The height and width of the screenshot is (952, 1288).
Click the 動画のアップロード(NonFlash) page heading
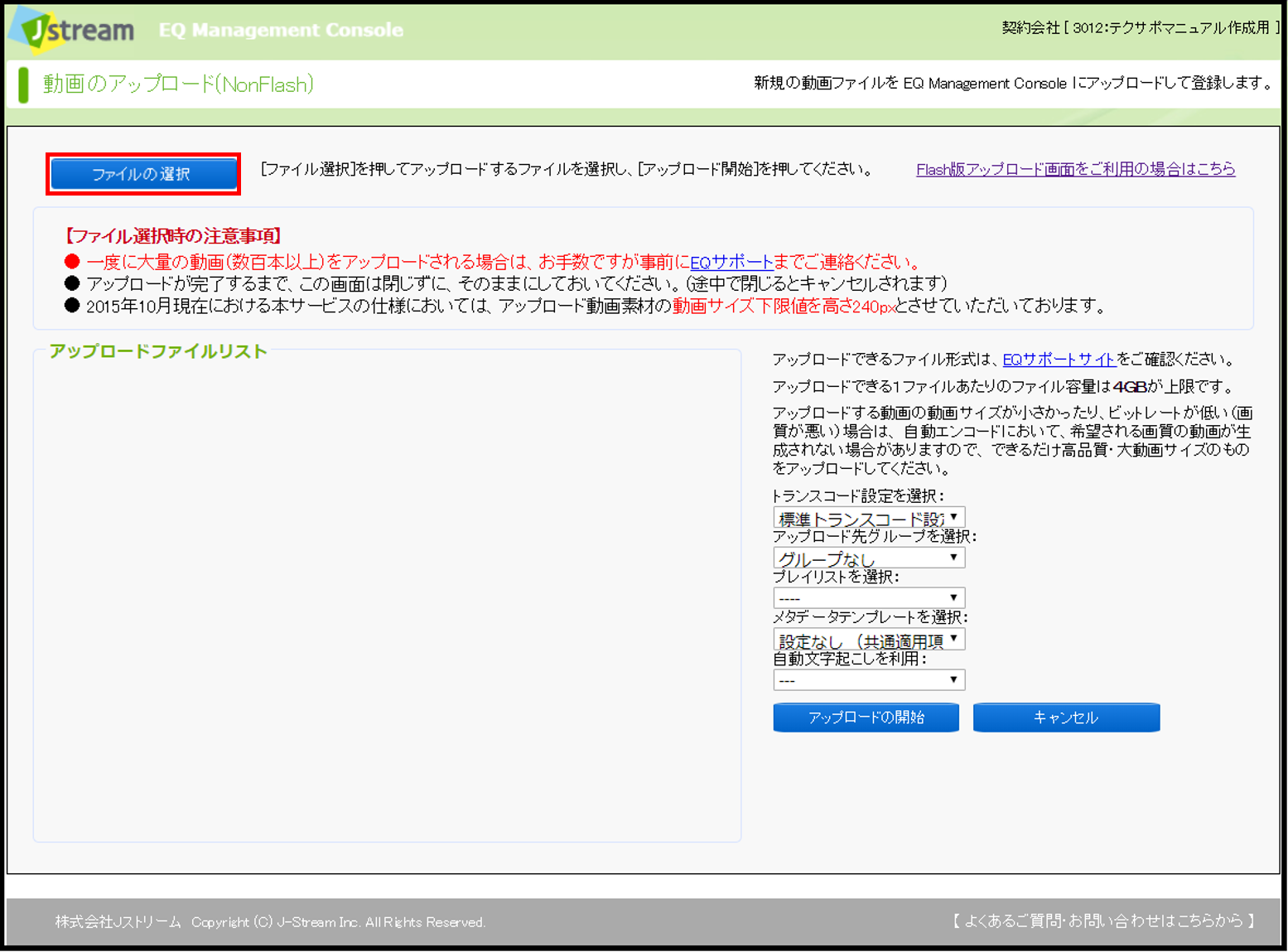click(178, 85)
